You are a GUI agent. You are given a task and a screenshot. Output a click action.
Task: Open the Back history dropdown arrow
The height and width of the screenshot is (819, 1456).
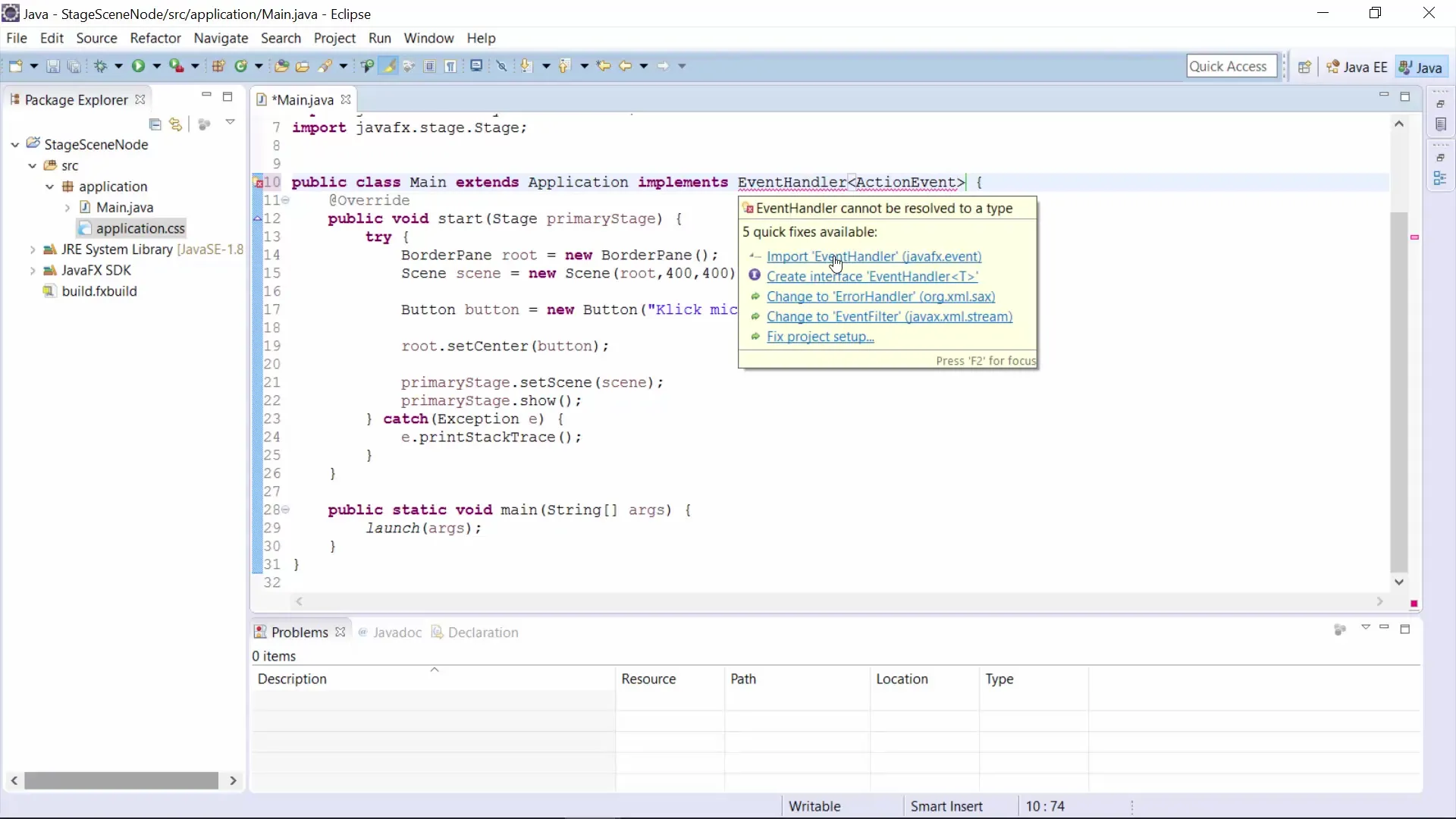click(x=644, y=66)
